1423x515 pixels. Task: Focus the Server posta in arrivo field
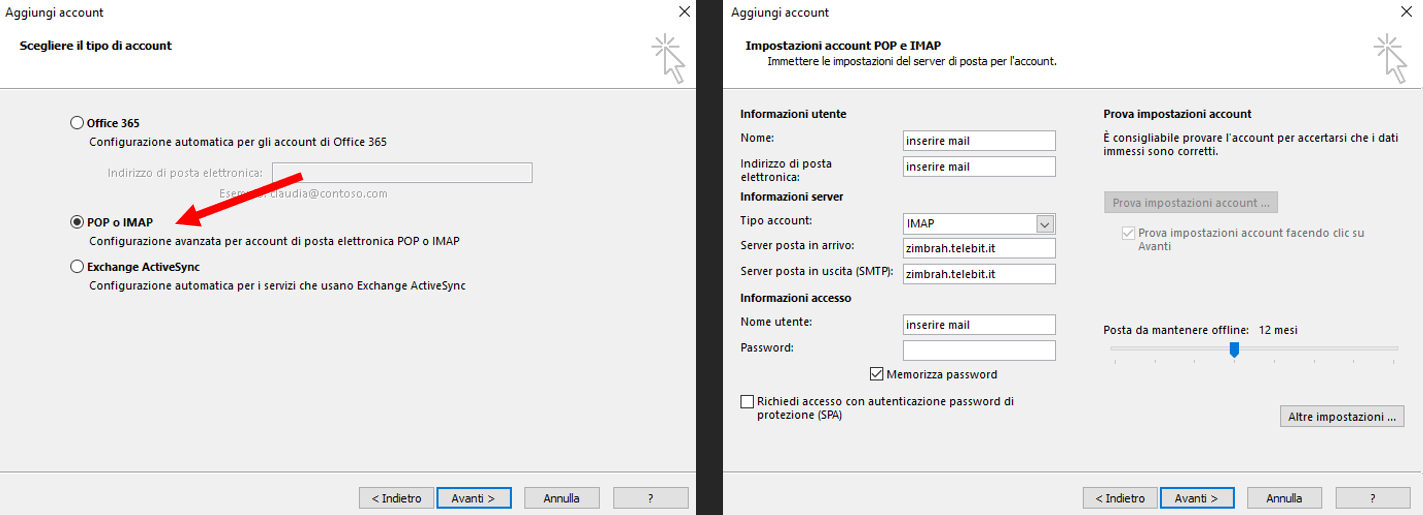[978, 248]
